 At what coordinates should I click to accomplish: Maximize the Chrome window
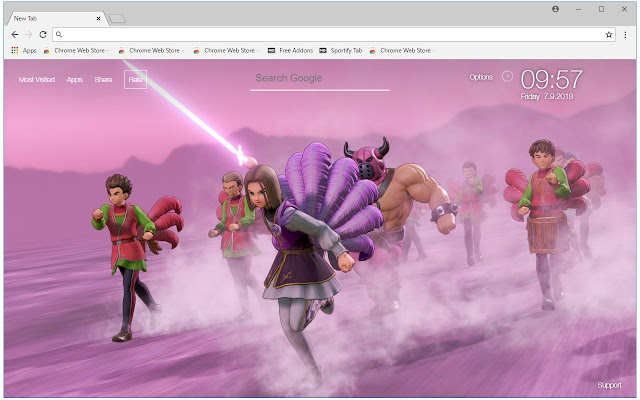coord(601,9)
